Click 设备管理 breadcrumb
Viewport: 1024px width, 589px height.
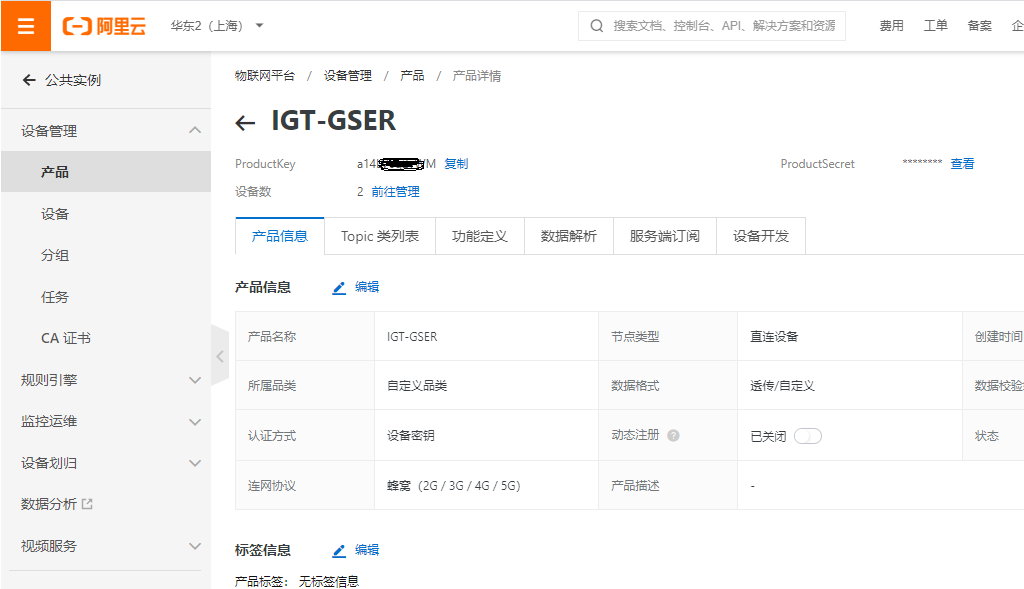coord(347,76)
